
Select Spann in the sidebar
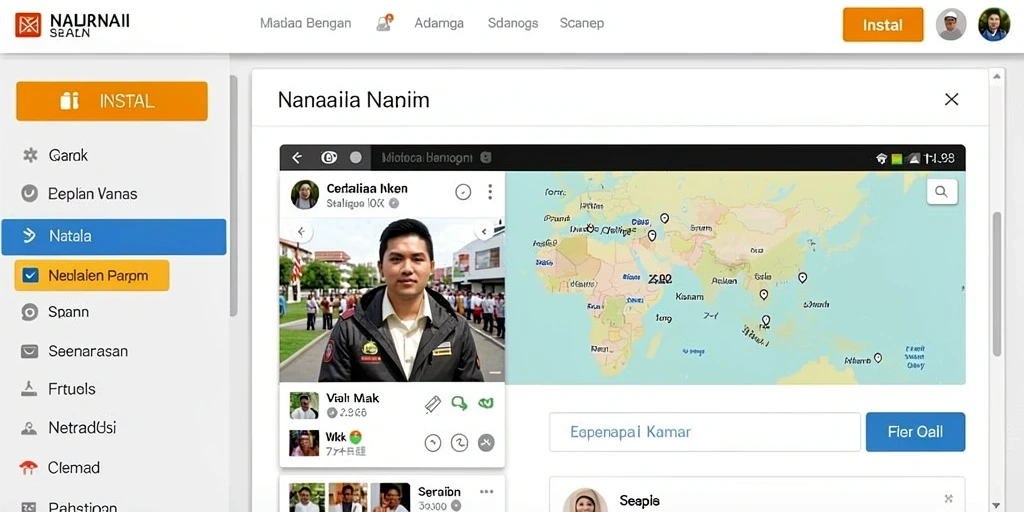(68, 312)
